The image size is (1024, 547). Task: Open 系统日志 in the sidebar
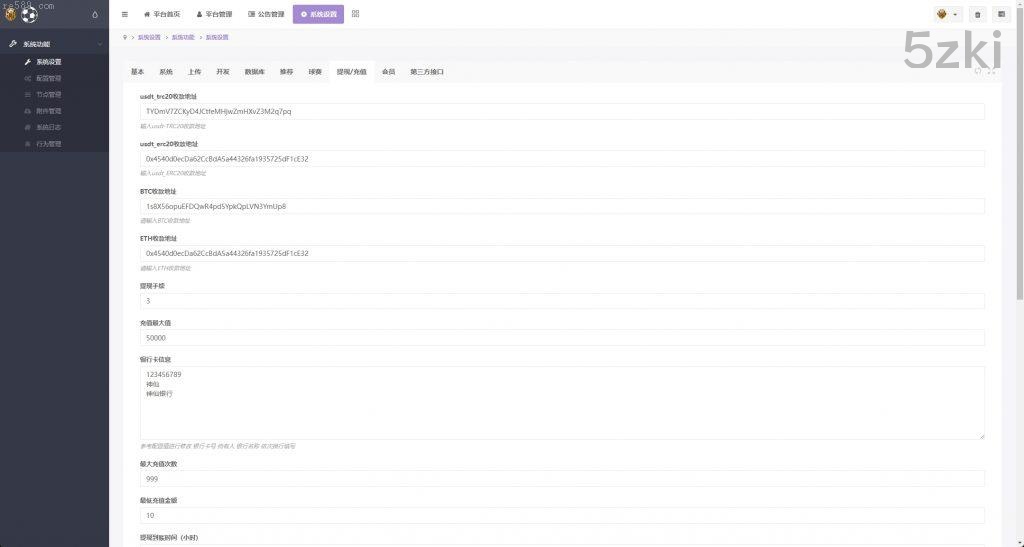click(48, 127)
